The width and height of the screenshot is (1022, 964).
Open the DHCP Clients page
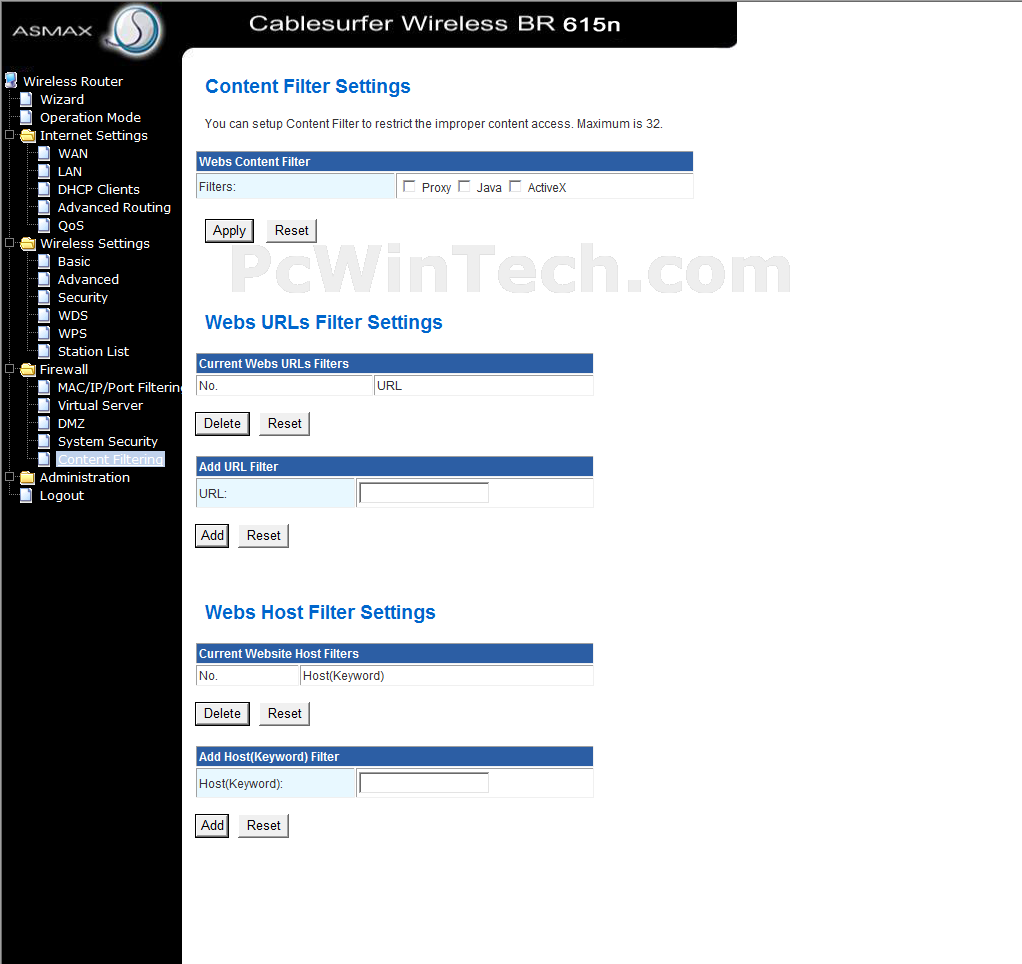tap(98, 189)
